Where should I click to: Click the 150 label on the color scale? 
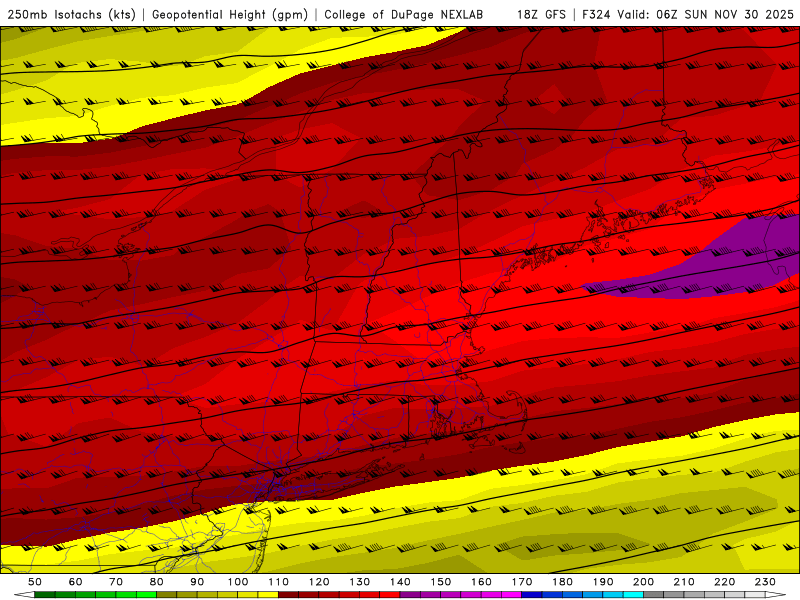441,582
